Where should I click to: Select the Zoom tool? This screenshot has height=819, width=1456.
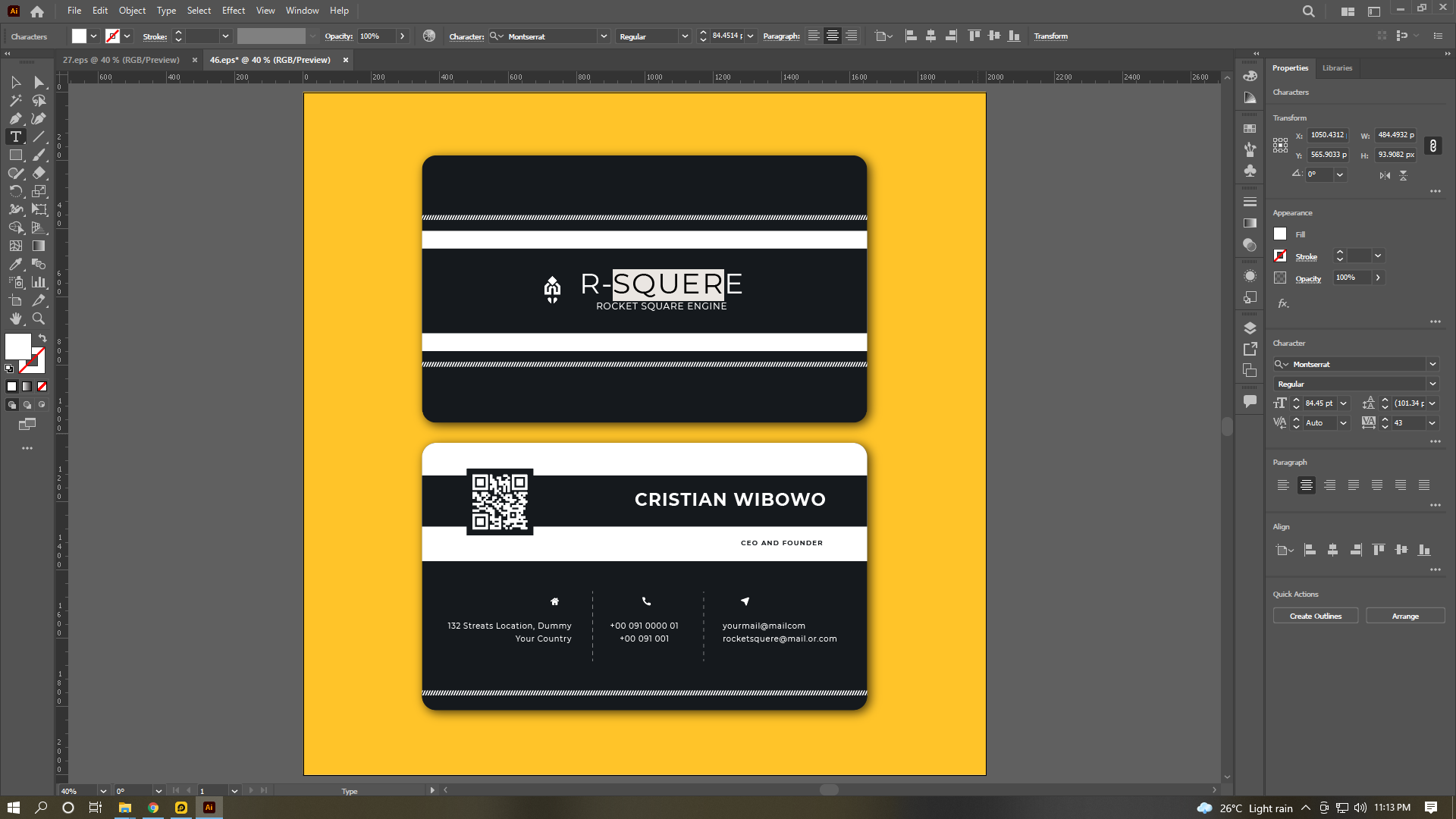pos(39,318)
